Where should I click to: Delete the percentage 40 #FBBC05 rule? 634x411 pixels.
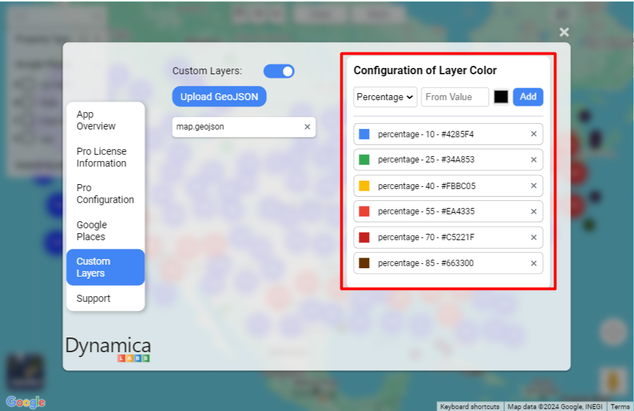(534, 186)
